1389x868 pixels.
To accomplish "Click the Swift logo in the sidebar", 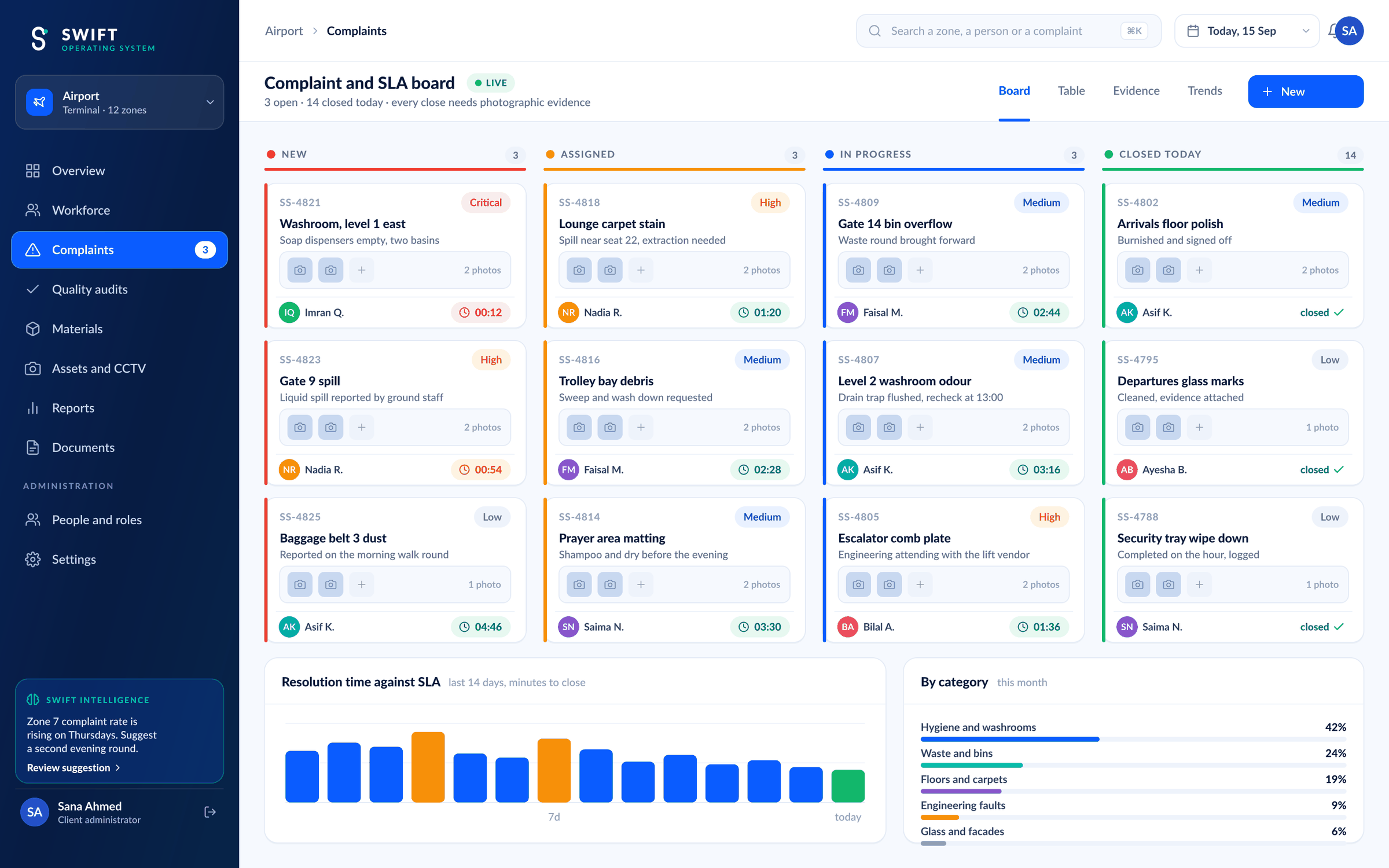I will click(x=93, y=39).
